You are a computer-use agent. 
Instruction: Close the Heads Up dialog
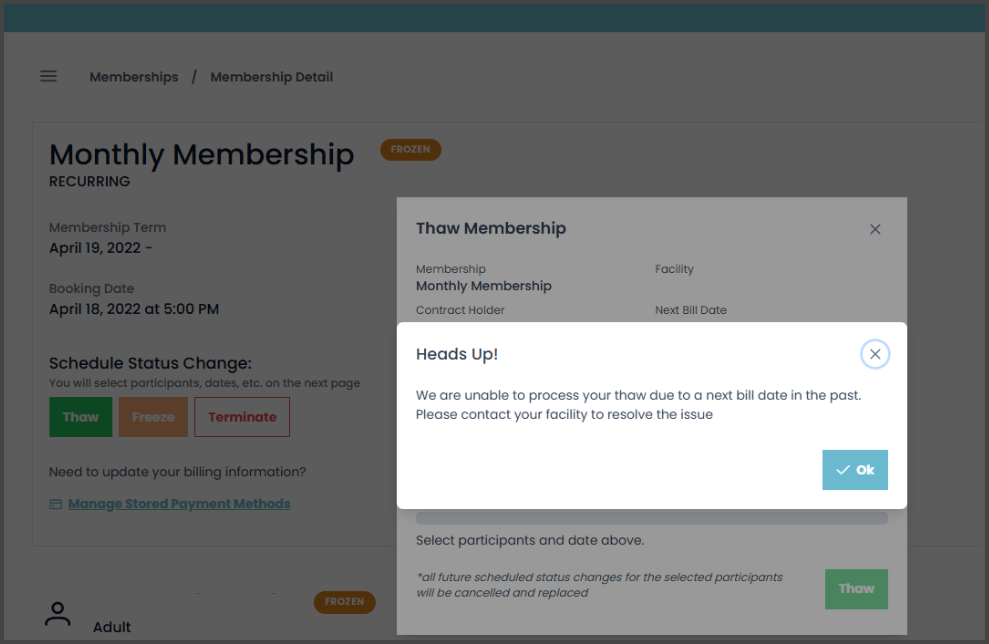[875, 354]
